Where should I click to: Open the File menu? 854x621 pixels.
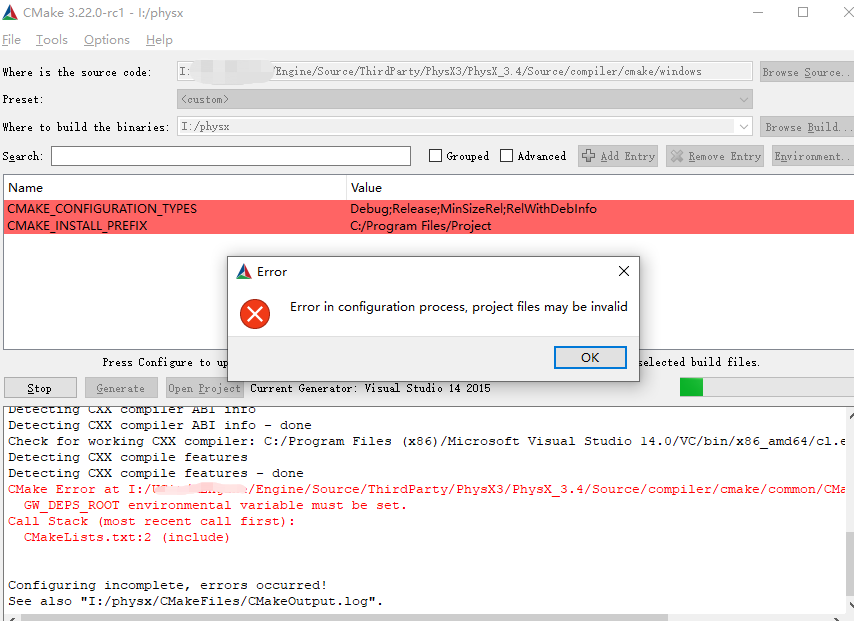[11, 40]
